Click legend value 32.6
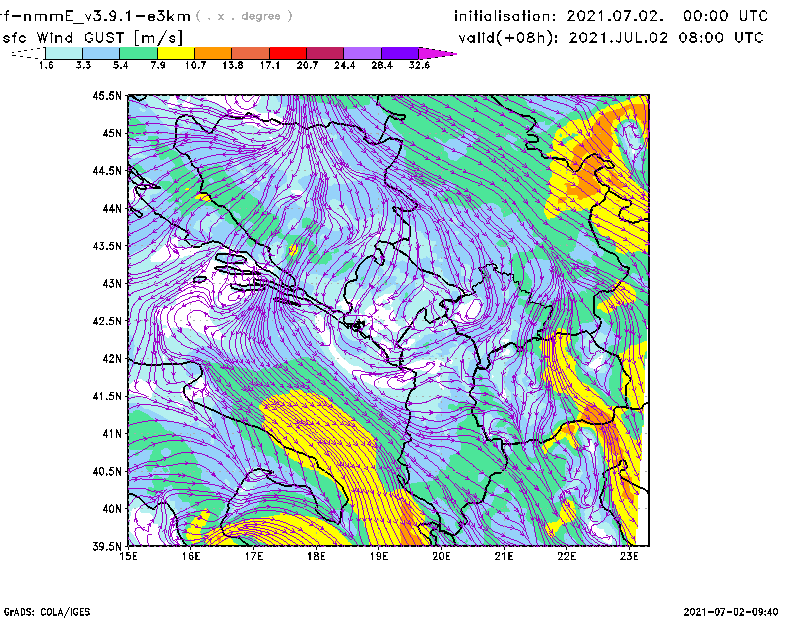 (419, 65)
